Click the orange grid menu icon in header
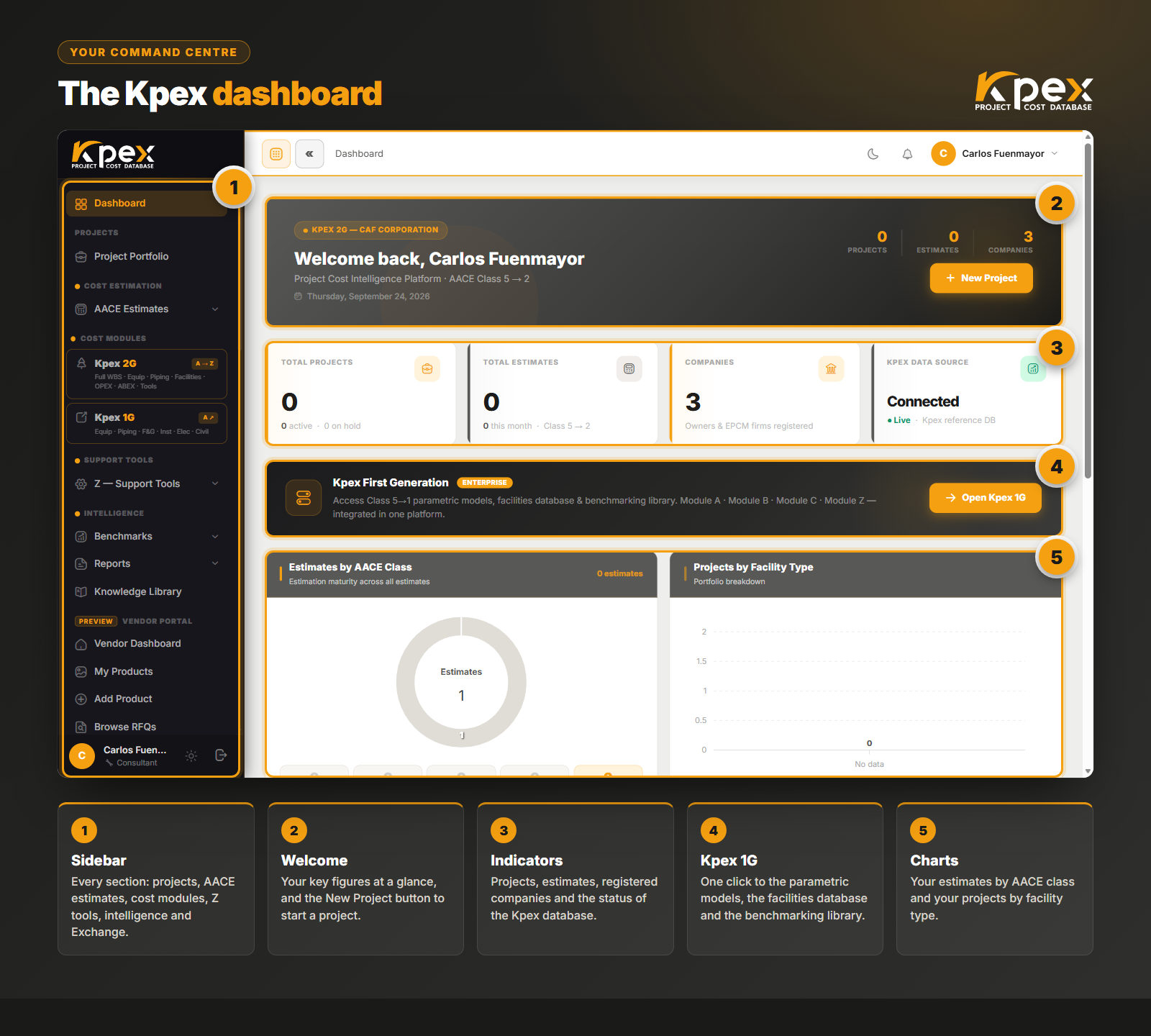Image resolution: width=1151 pixels, height=1036 pixels. tap(276, 154)
